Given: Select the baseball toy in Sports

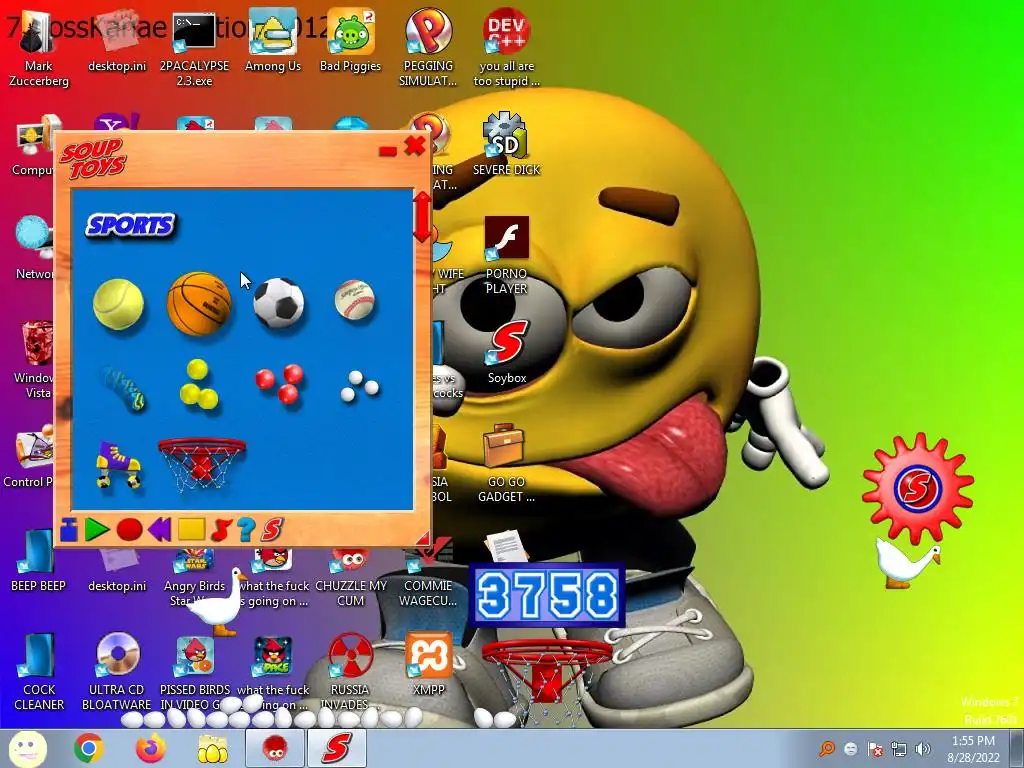Looking at the screenshot, I should point(355,300).
